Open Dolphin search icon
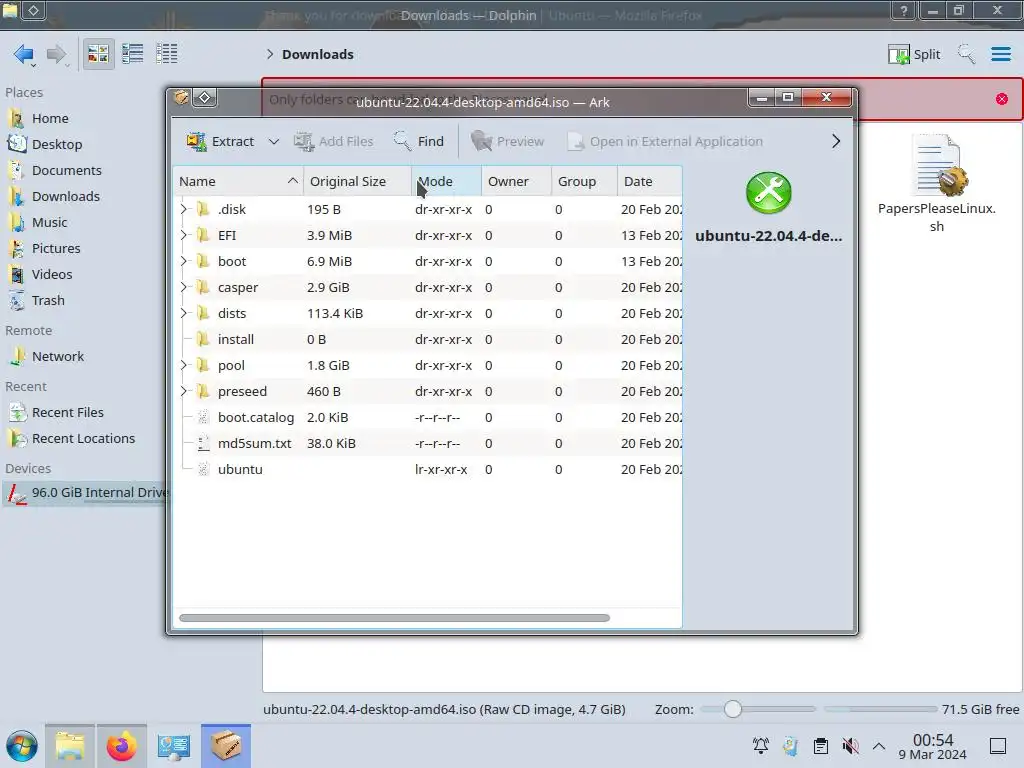 pyautogui.click(x=966, y=54)
